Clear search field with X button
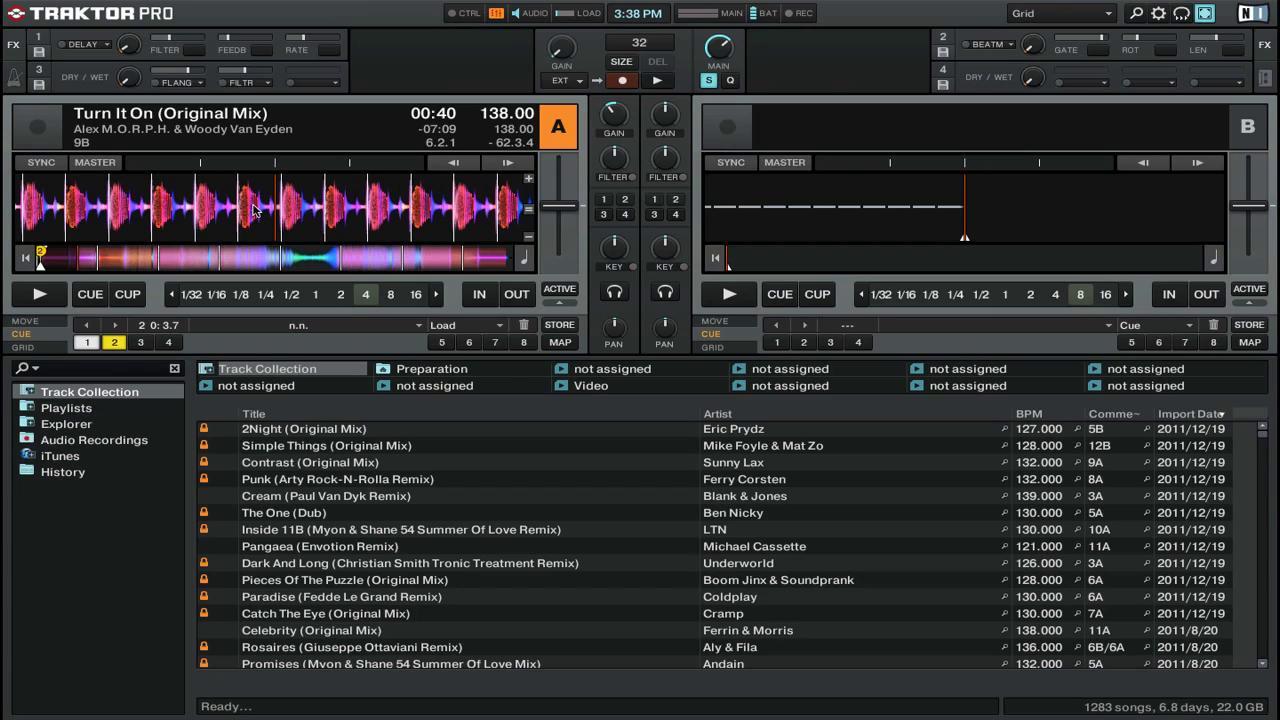This screenshot has height=720, width=1280. [174, 368]
